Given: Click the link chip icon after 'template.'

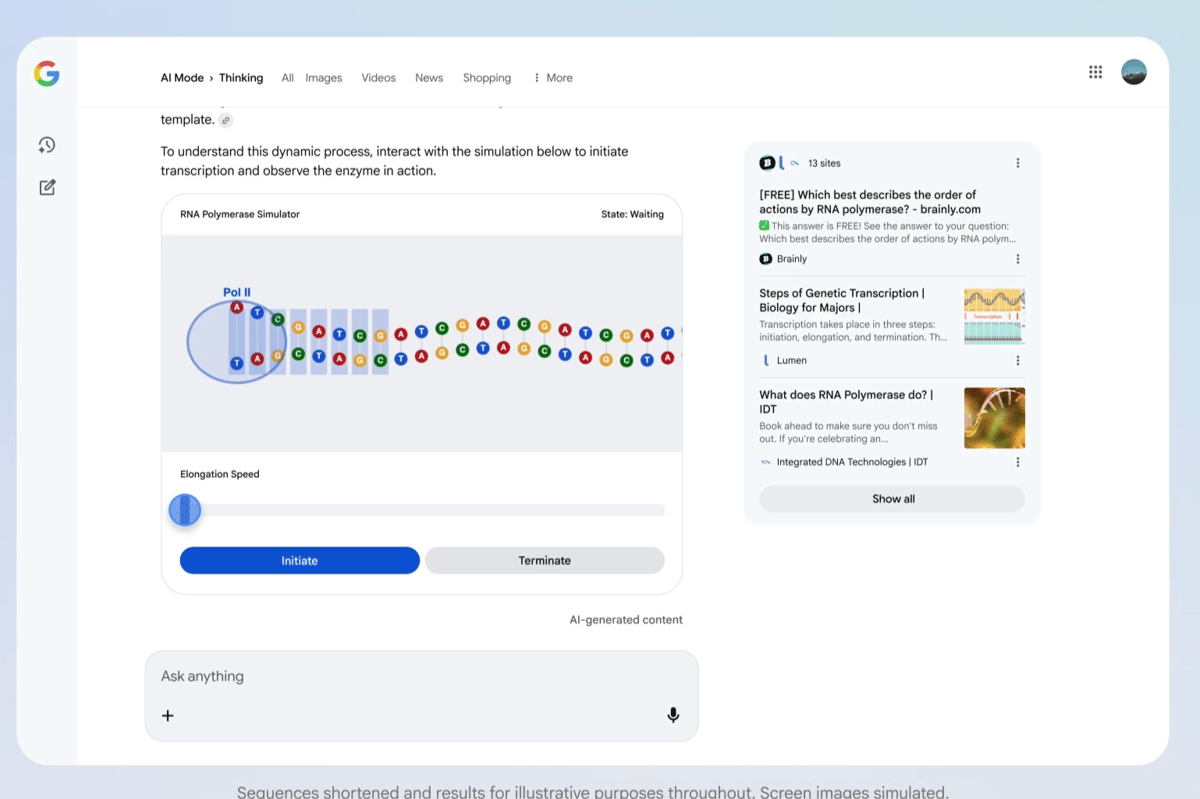Looking at the screenshot, I should (x=226, y=120).
